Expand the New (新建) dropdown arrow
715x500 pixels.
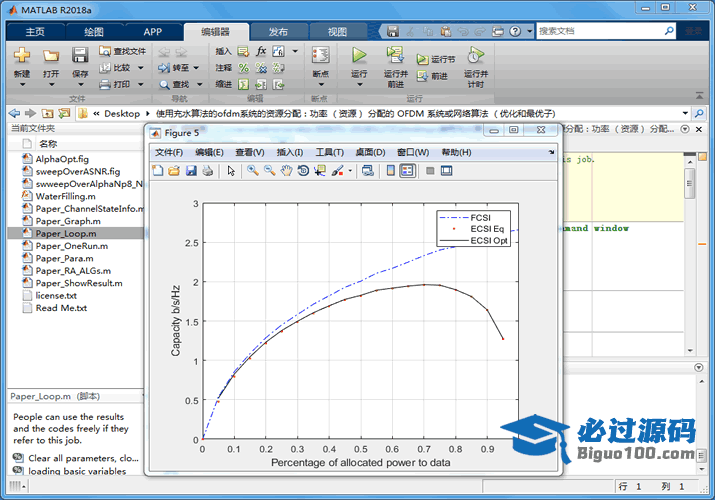(22, 85)
